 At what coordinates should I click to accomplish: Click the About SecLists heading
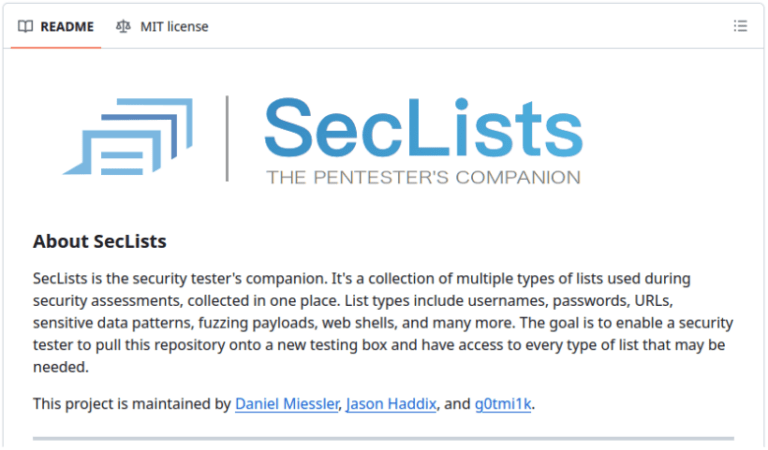click(x=99, y=241)
